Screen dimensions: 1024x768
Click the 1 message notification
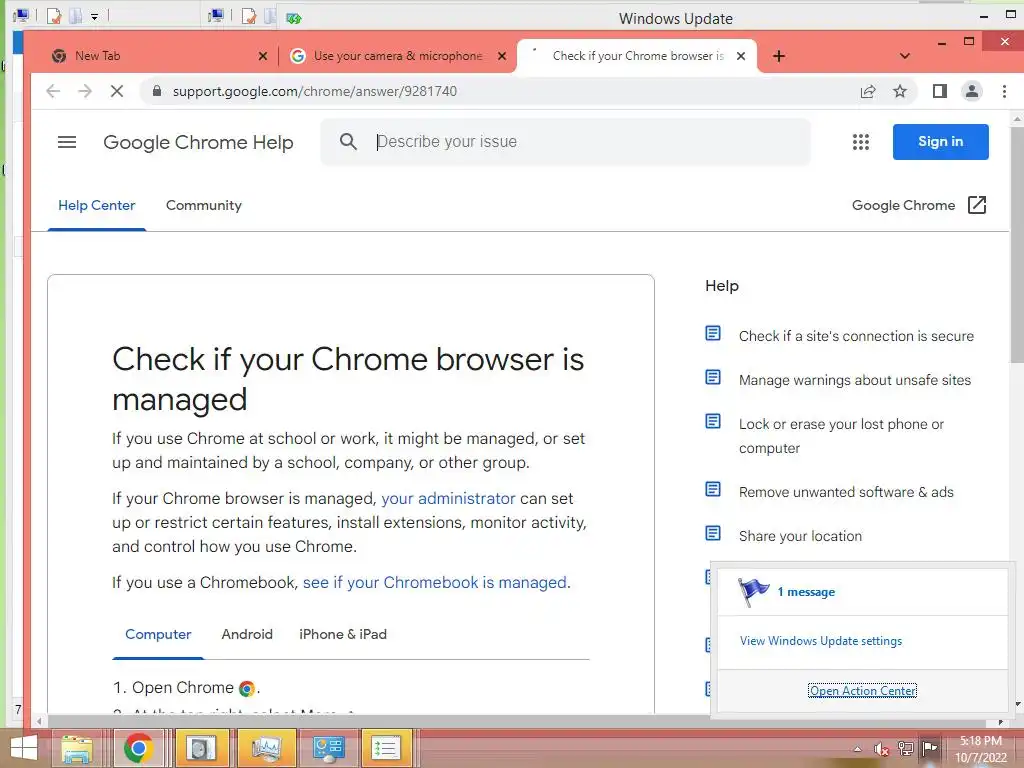pyautogui.click(x=805, y=592)
